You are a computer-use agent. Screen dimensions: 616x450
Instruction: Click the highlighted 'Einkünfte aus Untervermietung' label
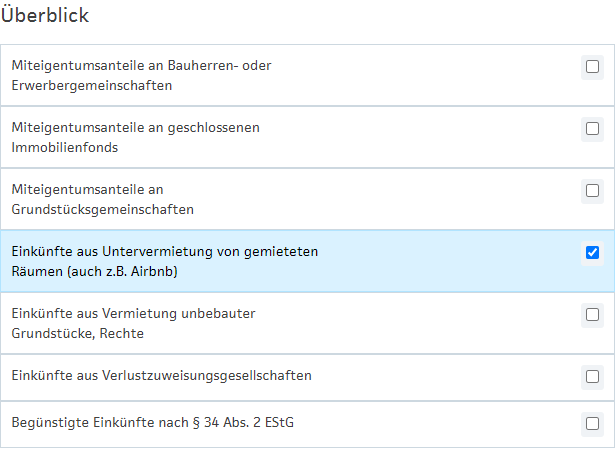(164, 252)
